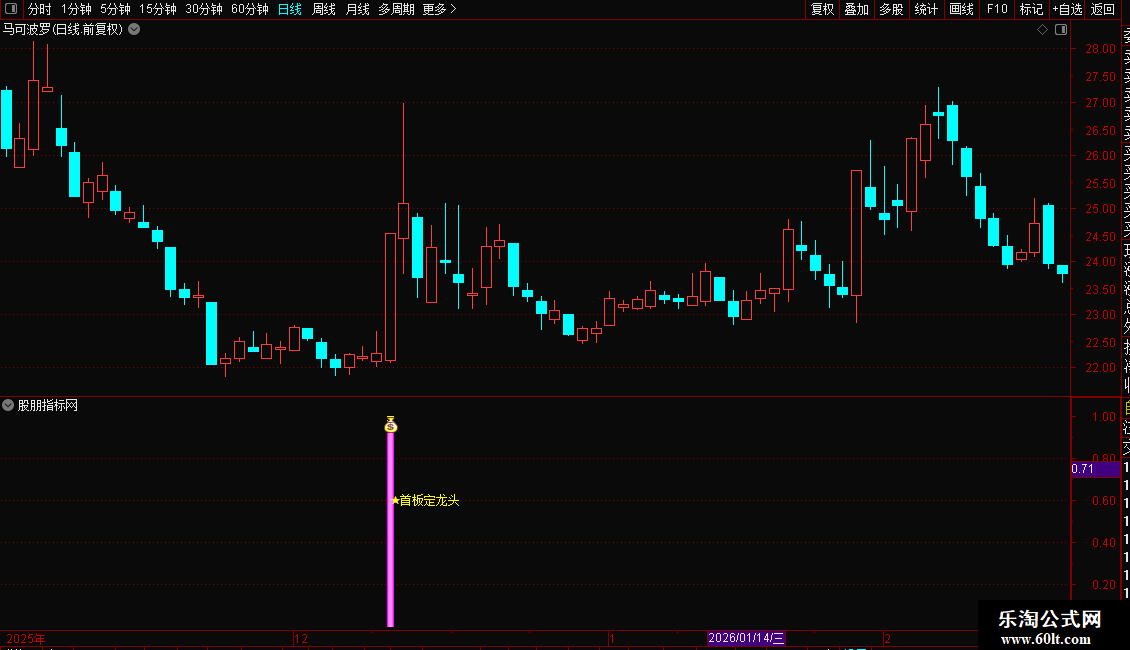Click the panel layout icon at top-left
The image size is (1130, 650).
[11, 9]
